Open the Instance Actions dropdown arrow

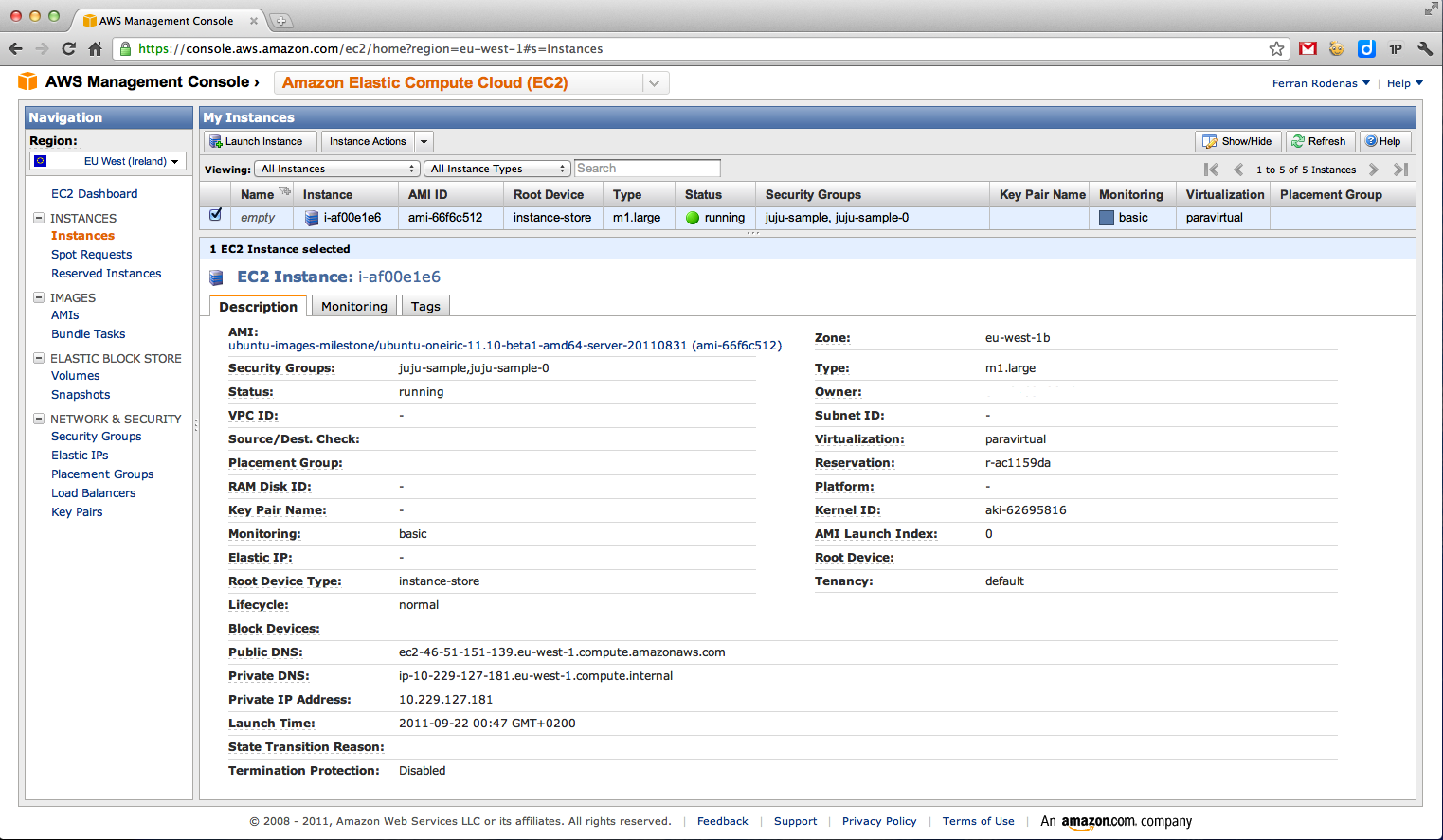click(x=424, y=141)
